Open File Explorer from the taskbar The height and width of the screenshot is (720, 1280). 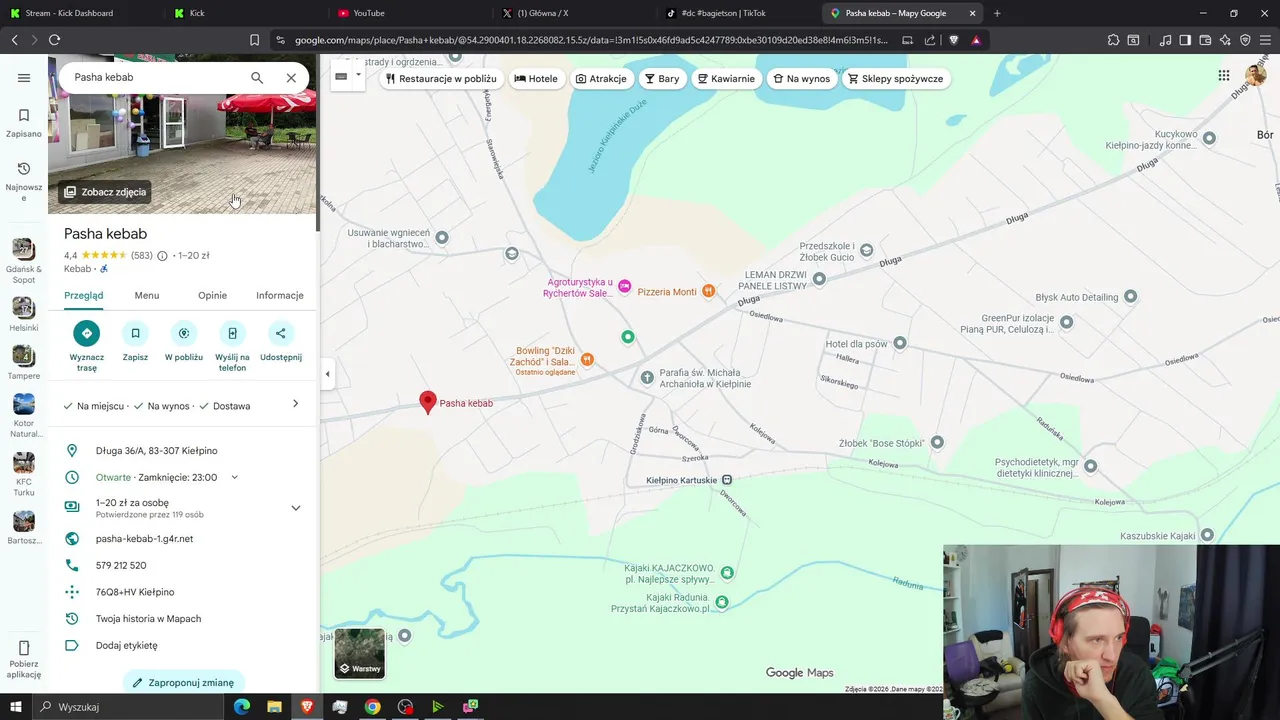(x=274, y=707)
